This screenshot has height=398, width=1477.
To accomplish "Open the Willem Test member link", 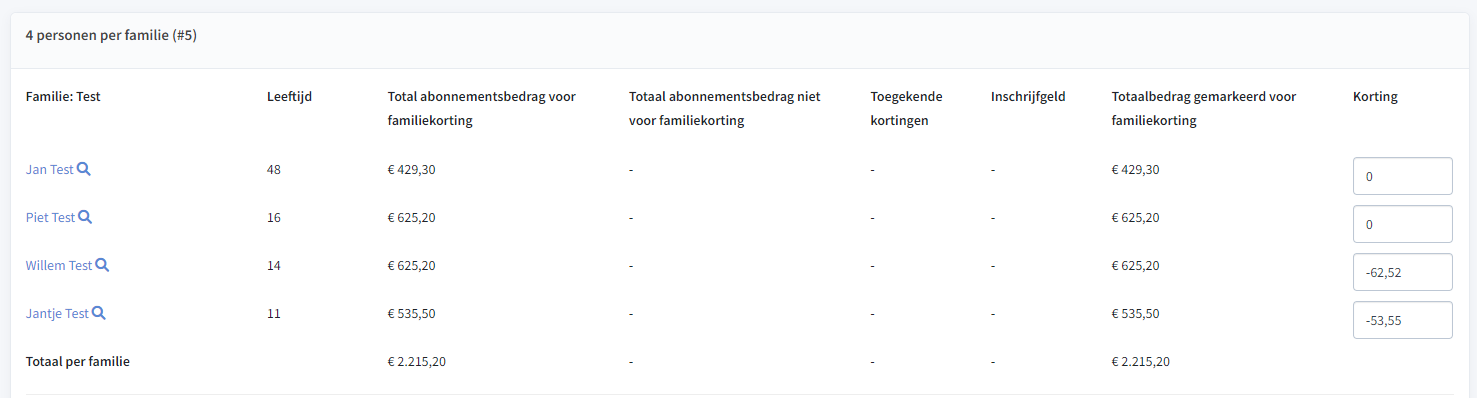I will point(59,266).
